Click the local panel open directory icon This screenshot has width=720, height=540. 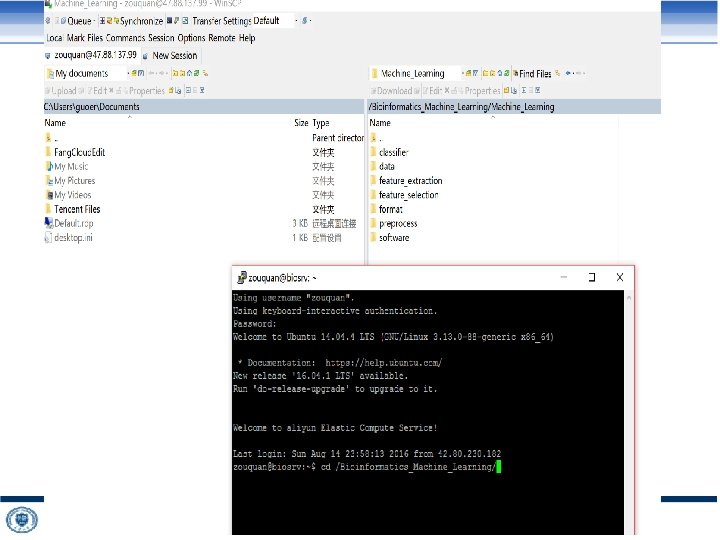pos(134,73)
